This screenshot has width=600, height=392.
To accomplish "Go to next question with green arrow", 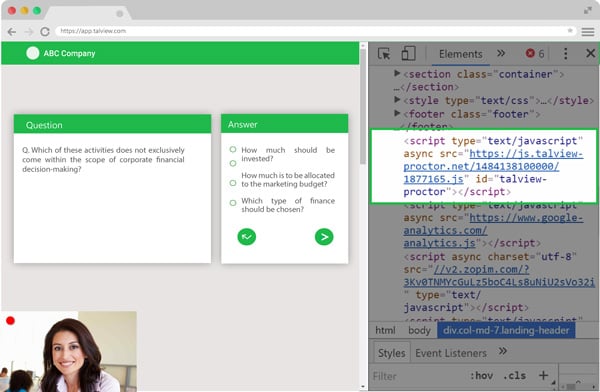I will tap(324, 237).
